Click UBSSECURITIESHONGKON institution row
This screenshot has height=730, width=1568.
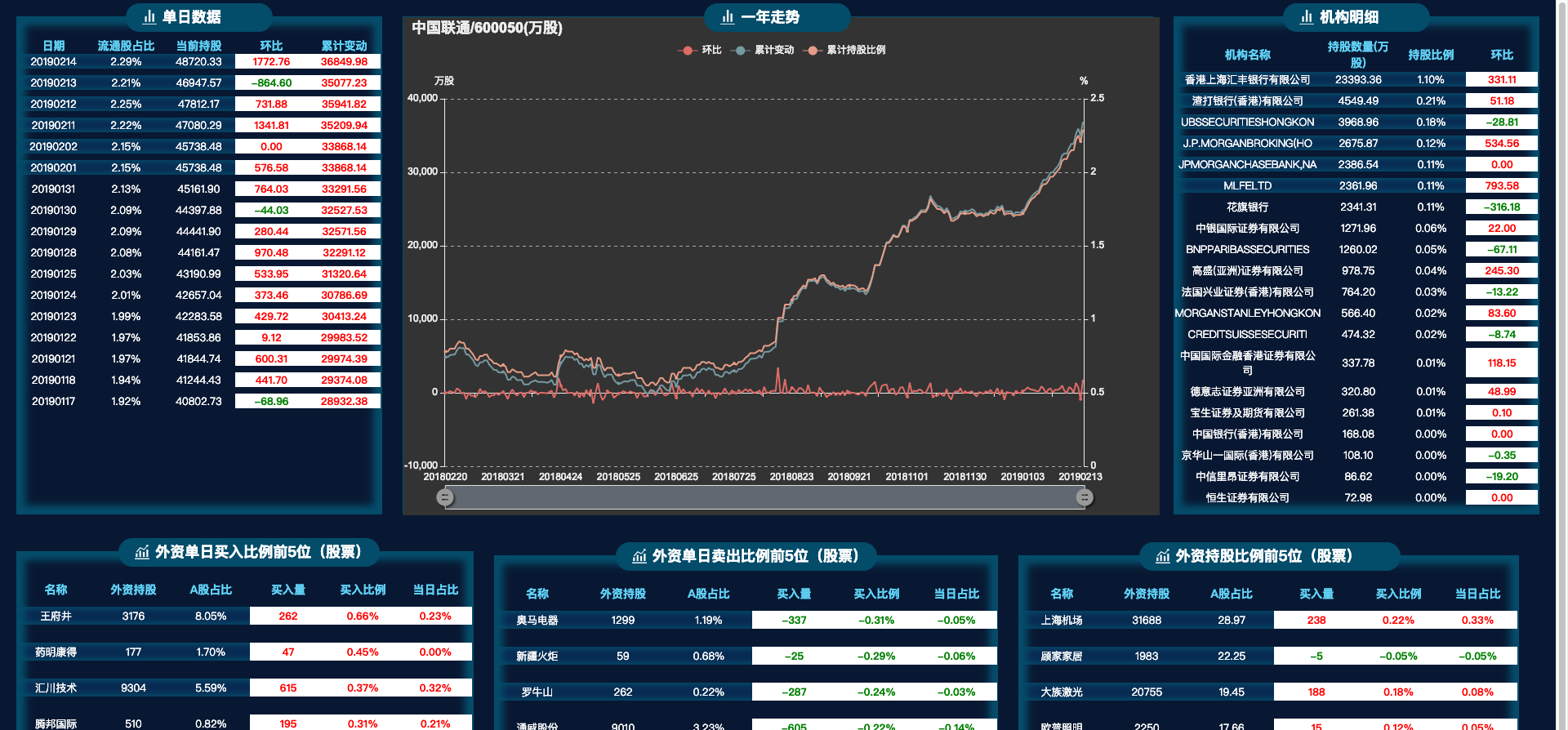pyautogui.click(x=1356, y=122)
